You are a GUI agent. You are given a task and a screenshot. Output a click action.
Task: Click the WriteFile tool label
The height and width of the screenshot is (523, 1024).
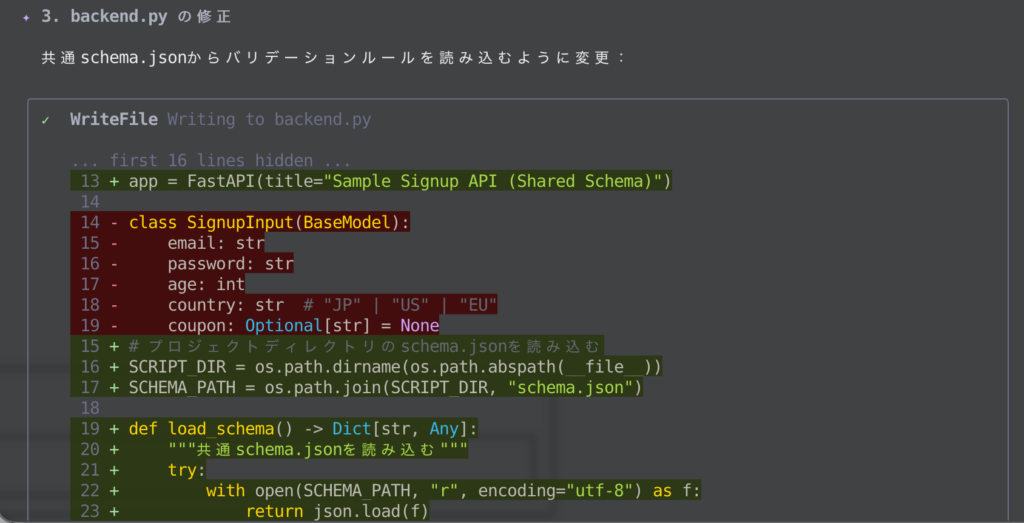(113, 120)
